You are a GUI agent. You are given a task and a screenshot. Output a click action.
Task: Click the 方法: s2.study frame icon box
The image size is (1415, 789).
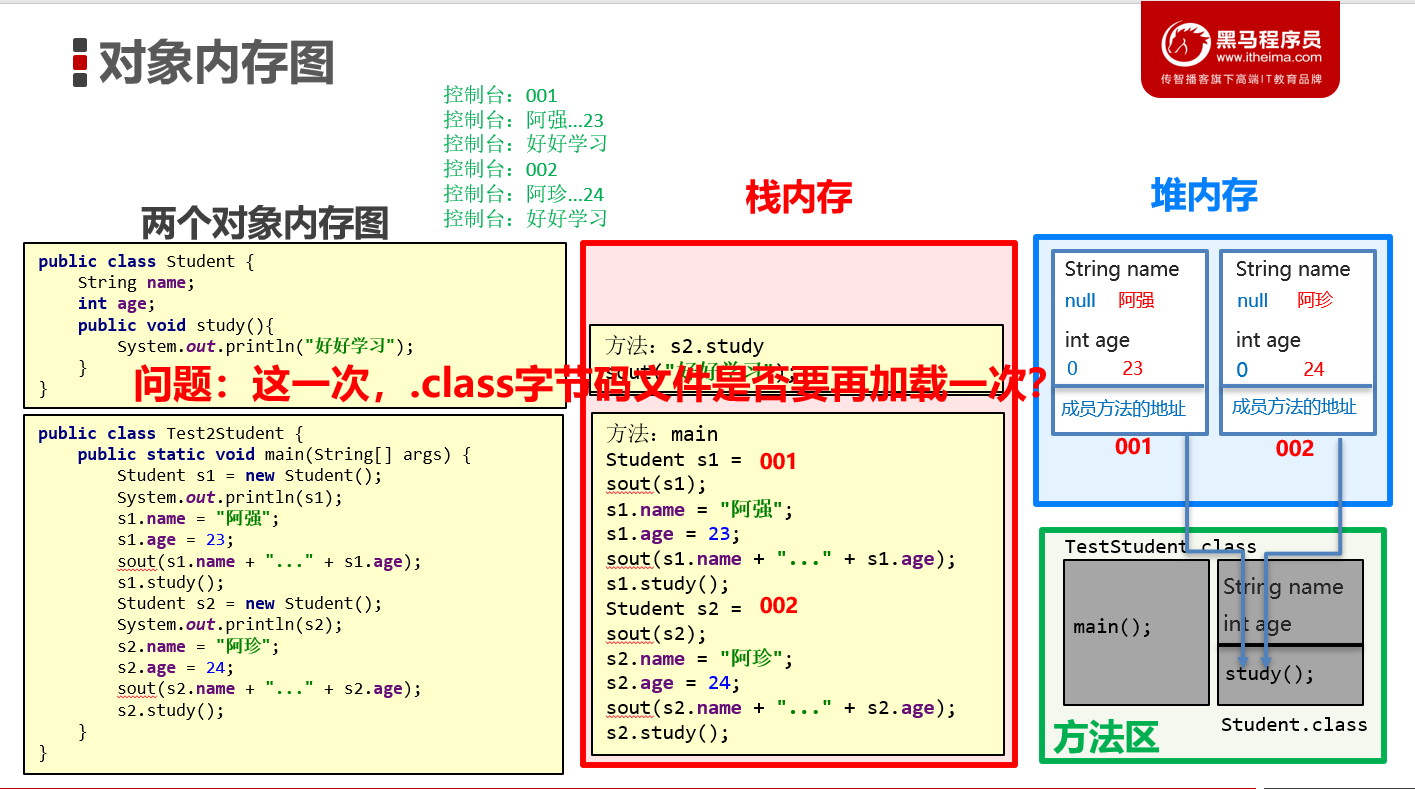click(797, 355)
